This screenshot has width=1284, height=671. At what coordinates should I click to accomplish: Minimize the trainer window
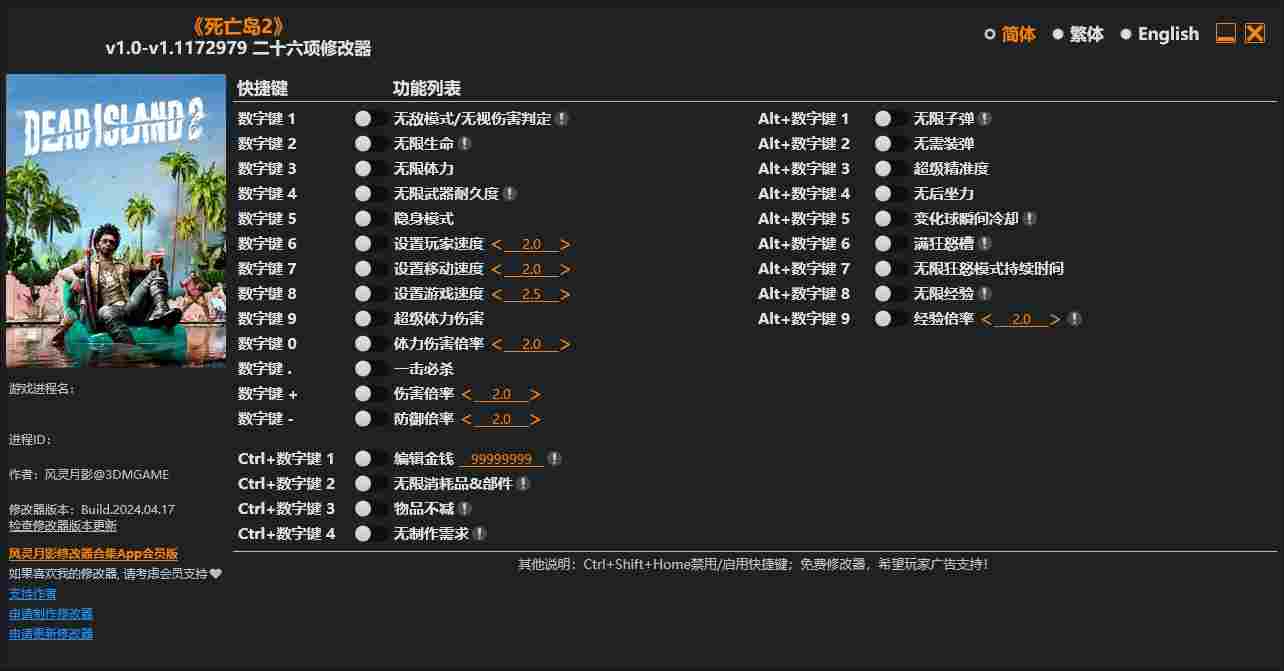point(1226,33)
